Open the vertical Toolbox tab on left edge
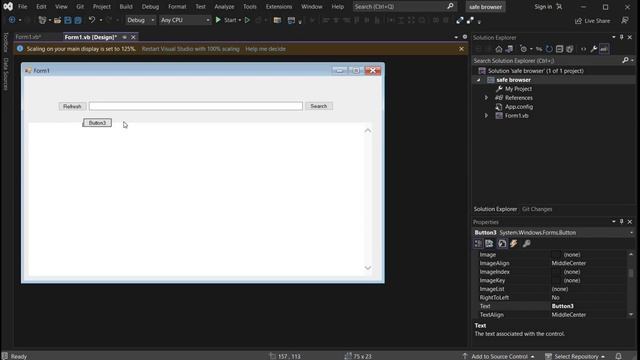This screenshot has height=360, width=640. (x=5, y=42)
